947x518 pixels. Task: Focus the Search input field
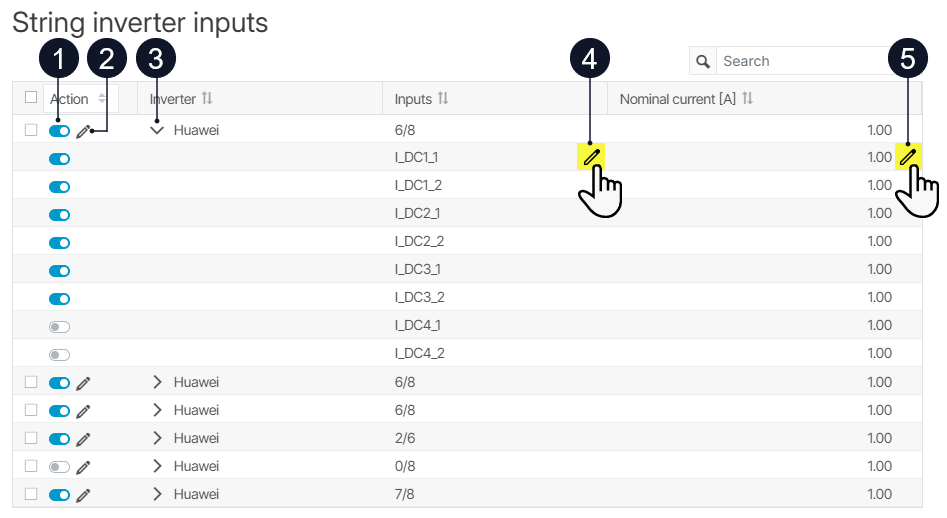(x=803, y=61)
